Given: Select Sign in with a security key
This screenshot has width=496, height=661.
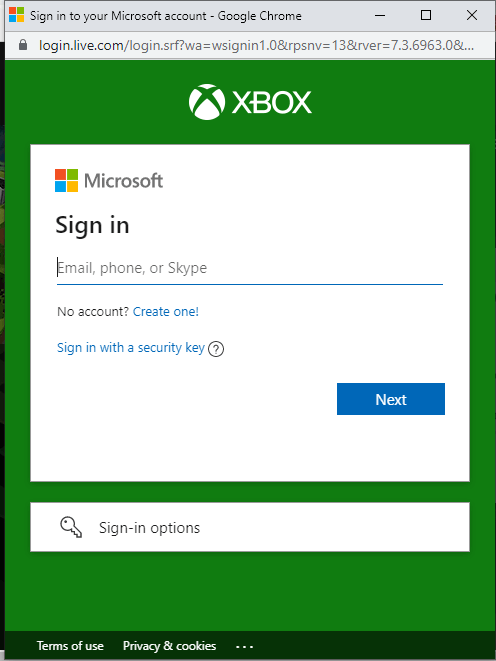Looking at the screenshot, I should [131, 348].
